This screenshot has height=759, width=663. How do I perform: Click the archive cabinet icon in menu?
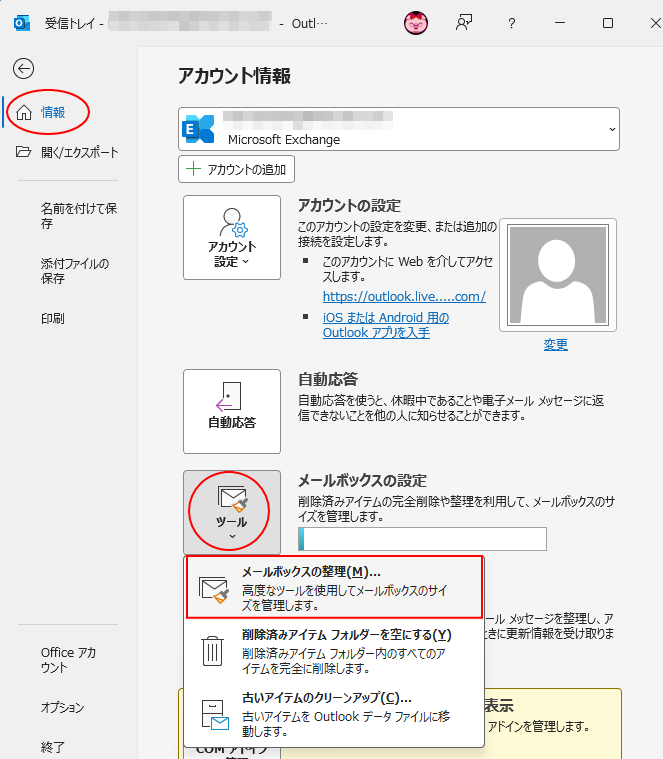[x=215, y=714]
